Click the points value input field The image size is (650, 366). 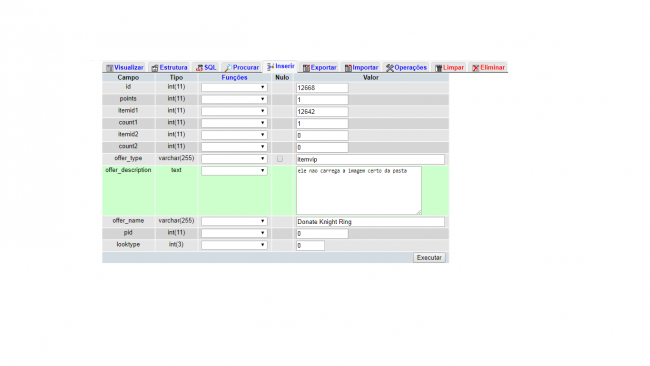click(322, 100)
